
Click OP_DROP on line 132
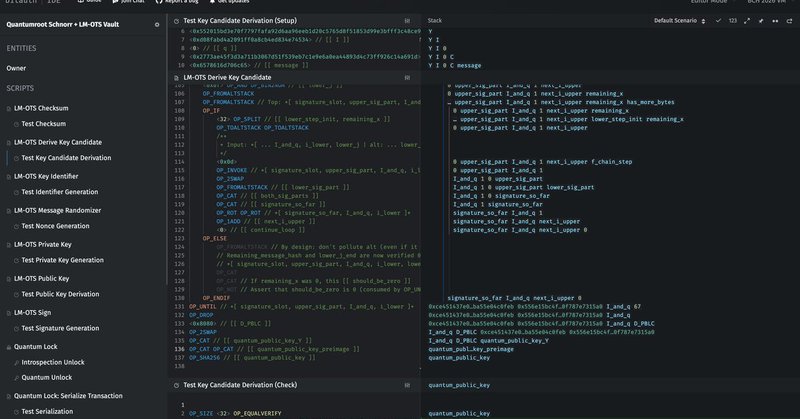coord(201,315)
